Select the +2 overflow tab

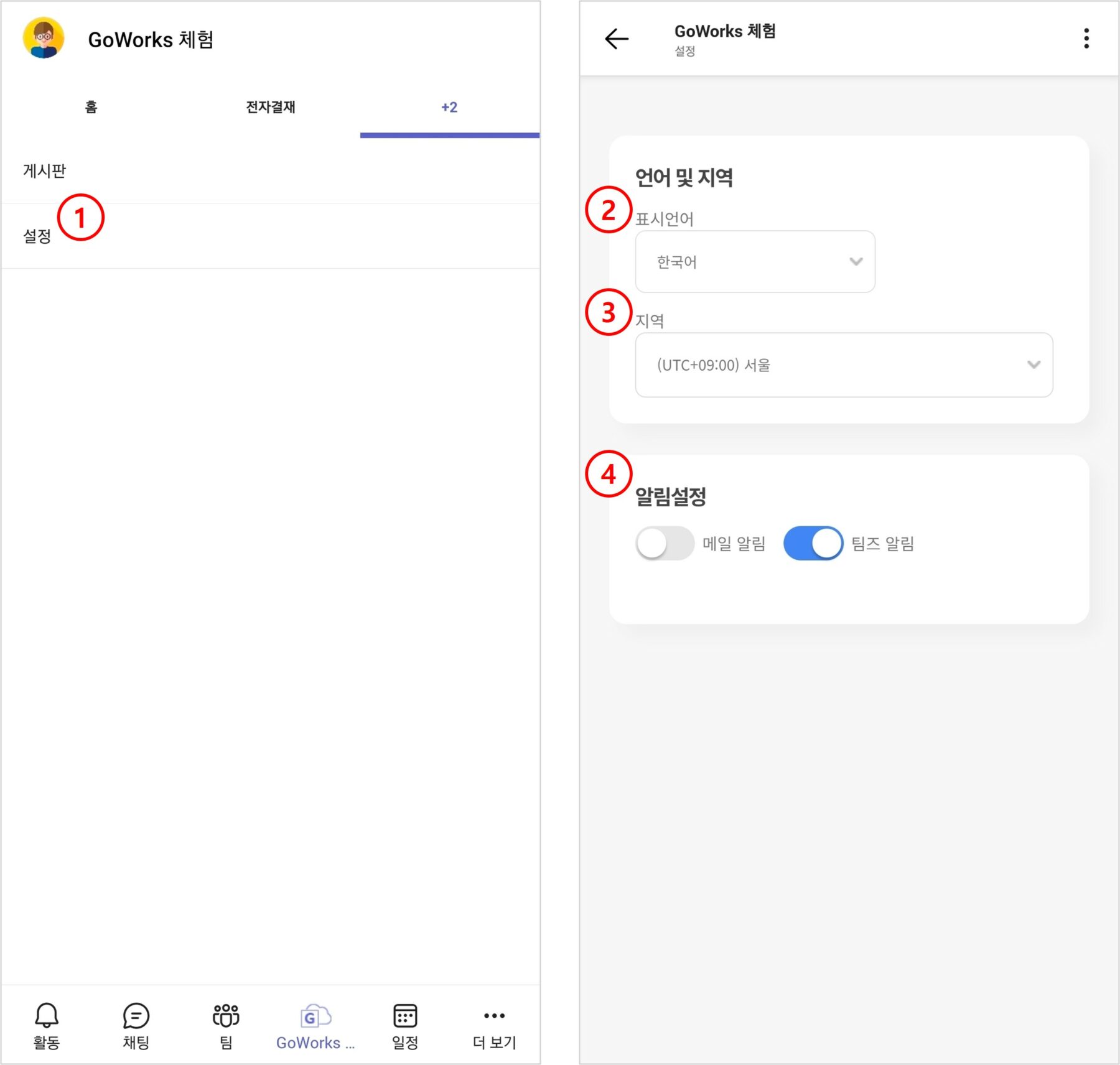click(449, 107)
